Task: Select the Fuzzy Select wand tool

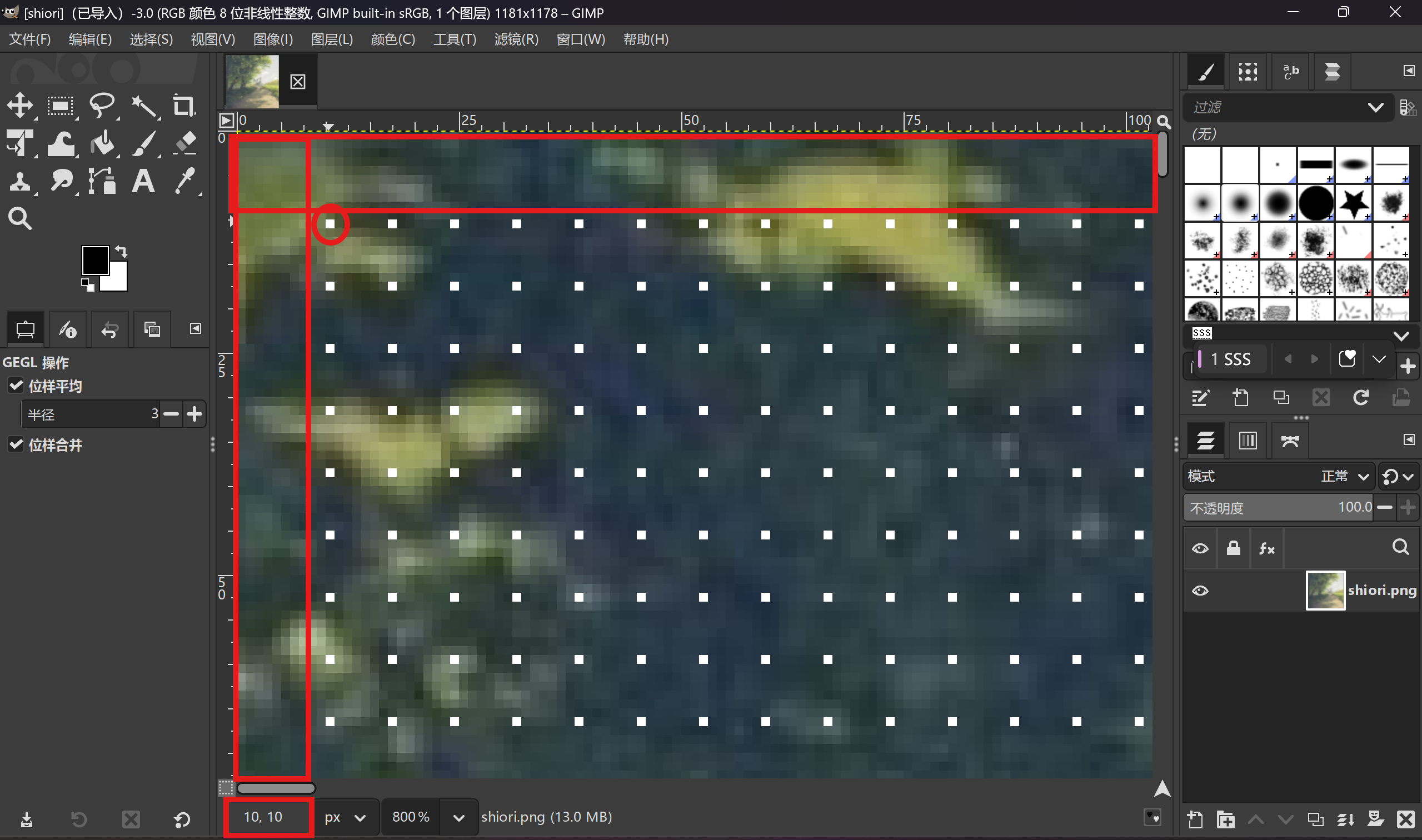Action: click(144, 106)
